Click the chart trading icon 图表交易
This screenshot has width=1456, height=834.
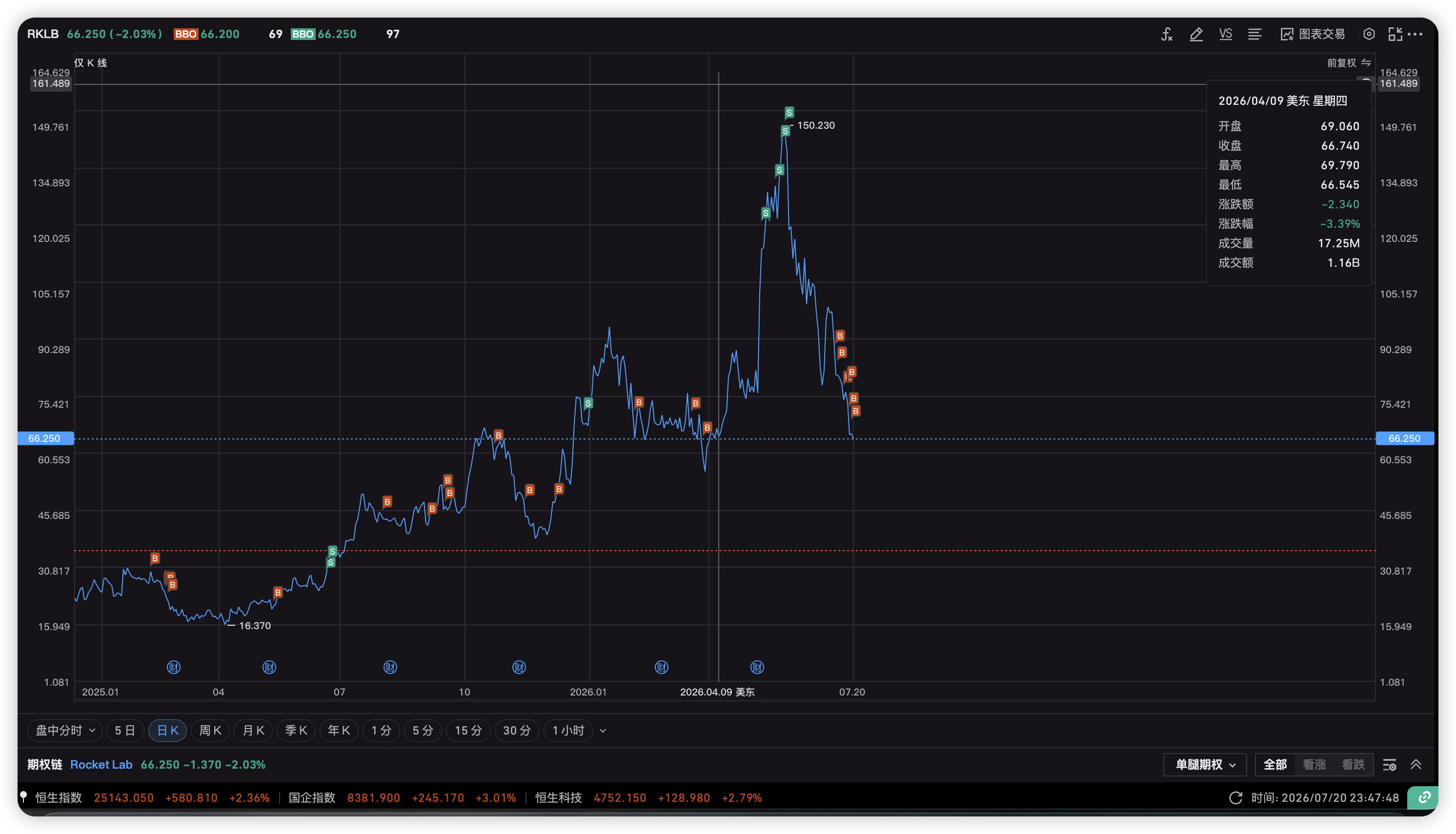tap(1312, 34)
